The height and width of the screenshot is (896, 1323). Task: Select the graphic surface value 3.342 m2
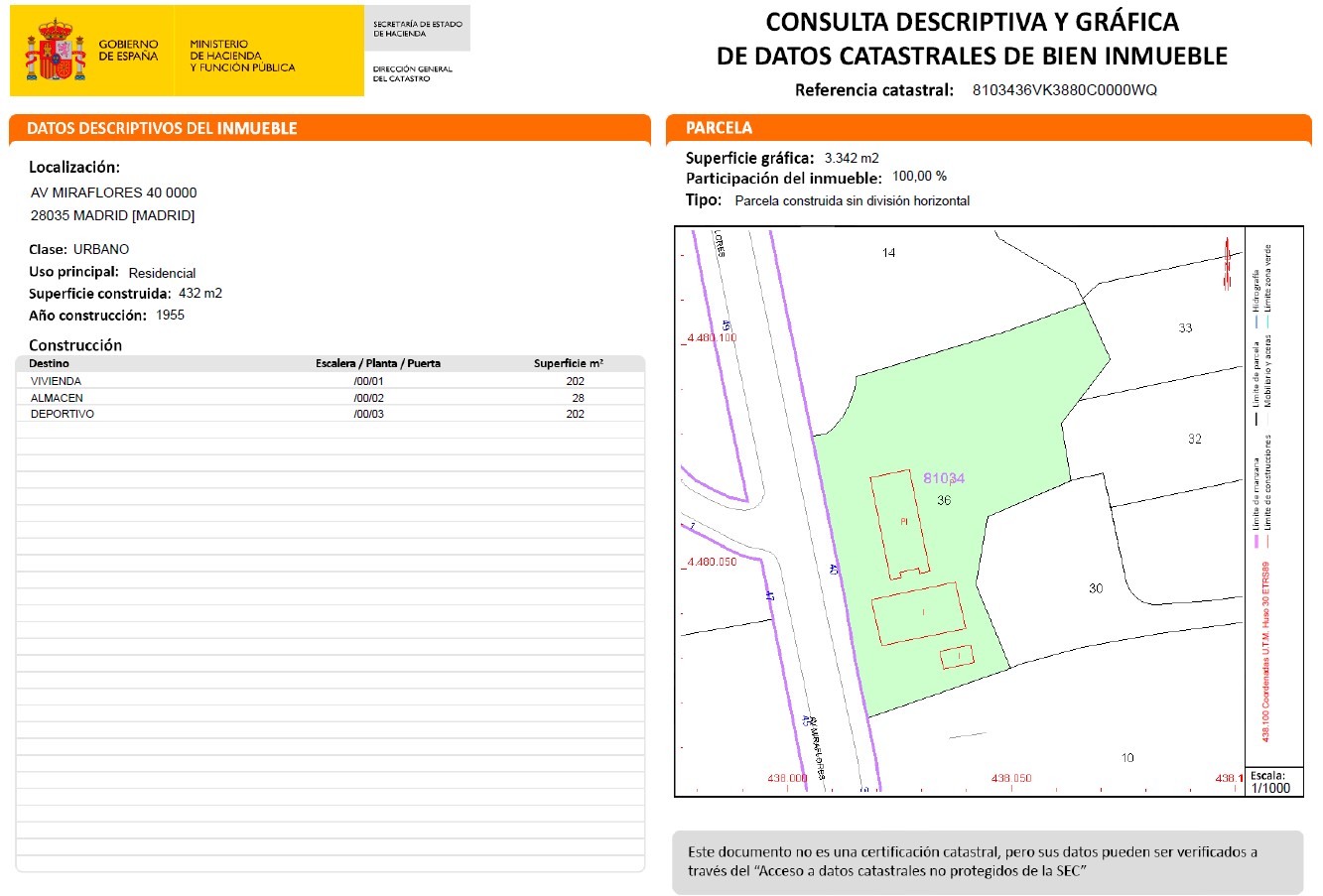pyautogui.click(x=852, y=158)
